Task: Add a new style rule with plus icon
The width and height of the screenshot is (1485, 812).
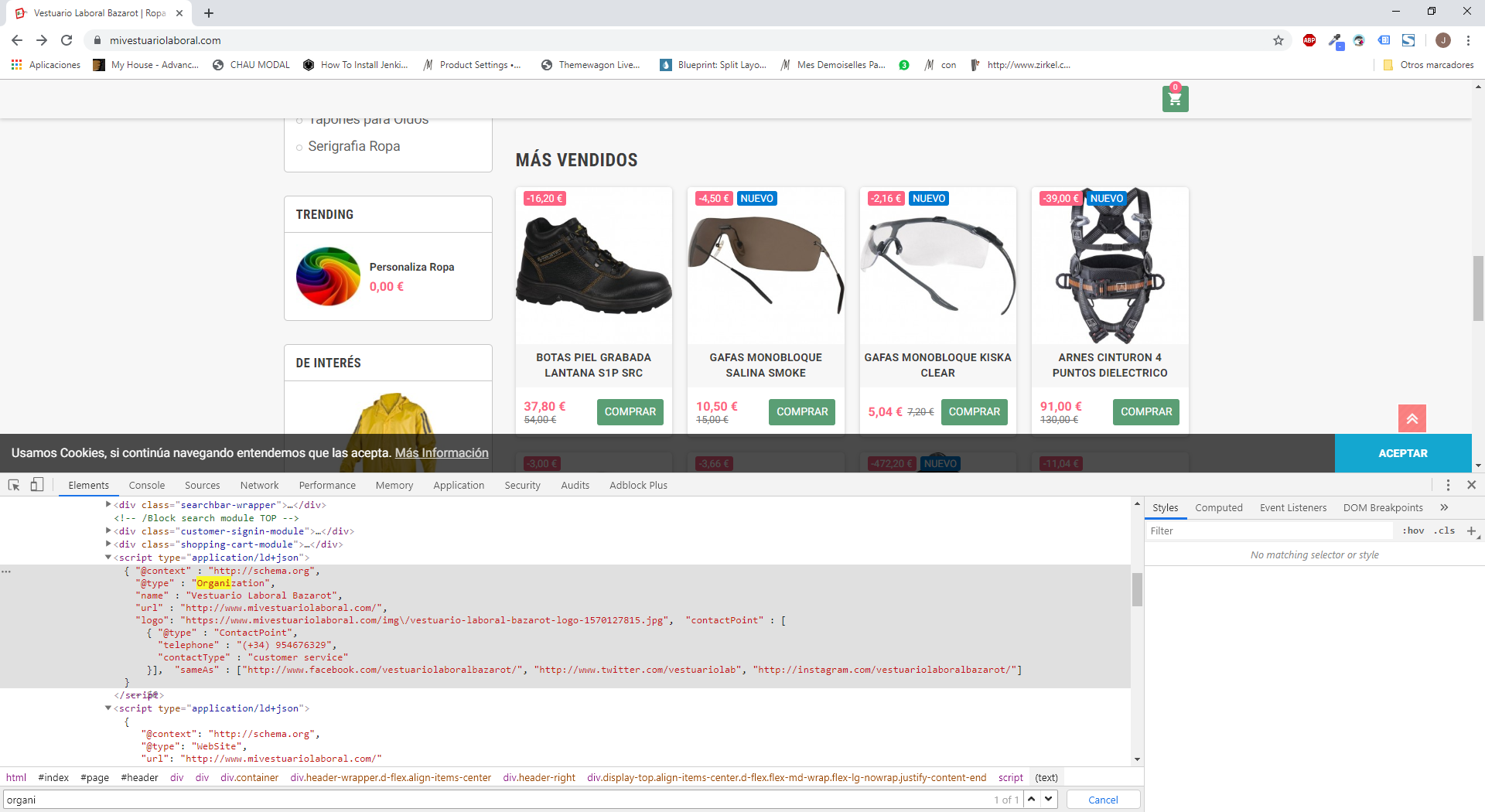Action: (1471, 531)
